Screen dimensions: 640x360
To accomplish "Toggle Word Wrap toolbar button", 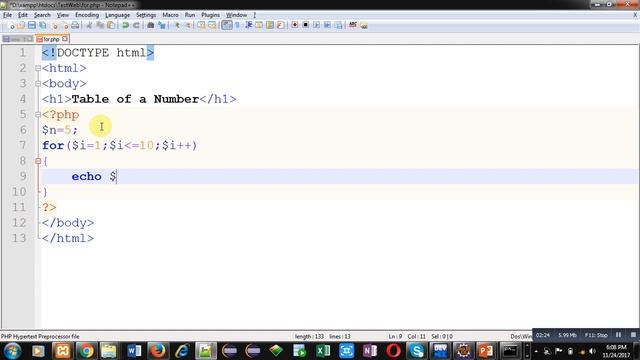I will [227, 25].
